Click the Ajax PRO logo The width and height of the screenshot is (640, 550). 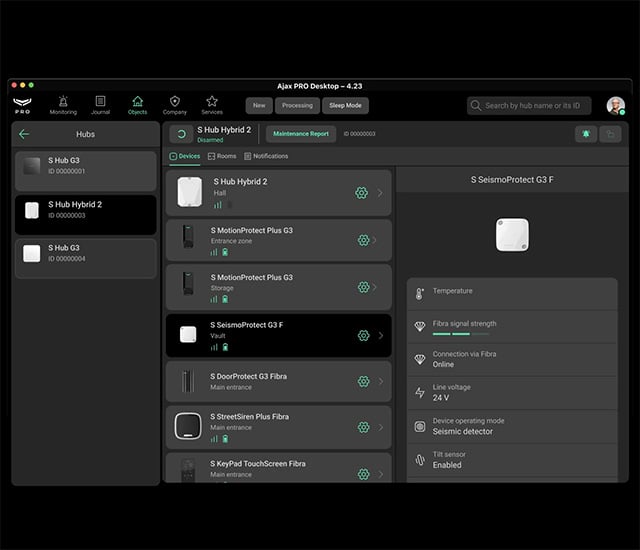pos(22,105)
